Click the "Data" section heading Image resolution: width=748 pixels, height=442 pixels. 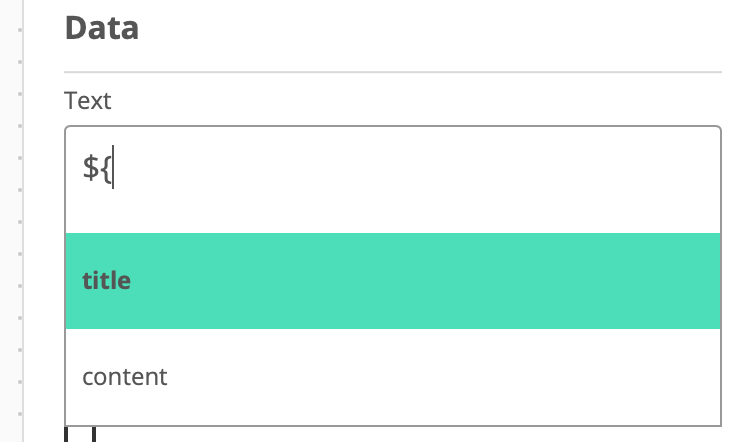click(x=102, y=28)
